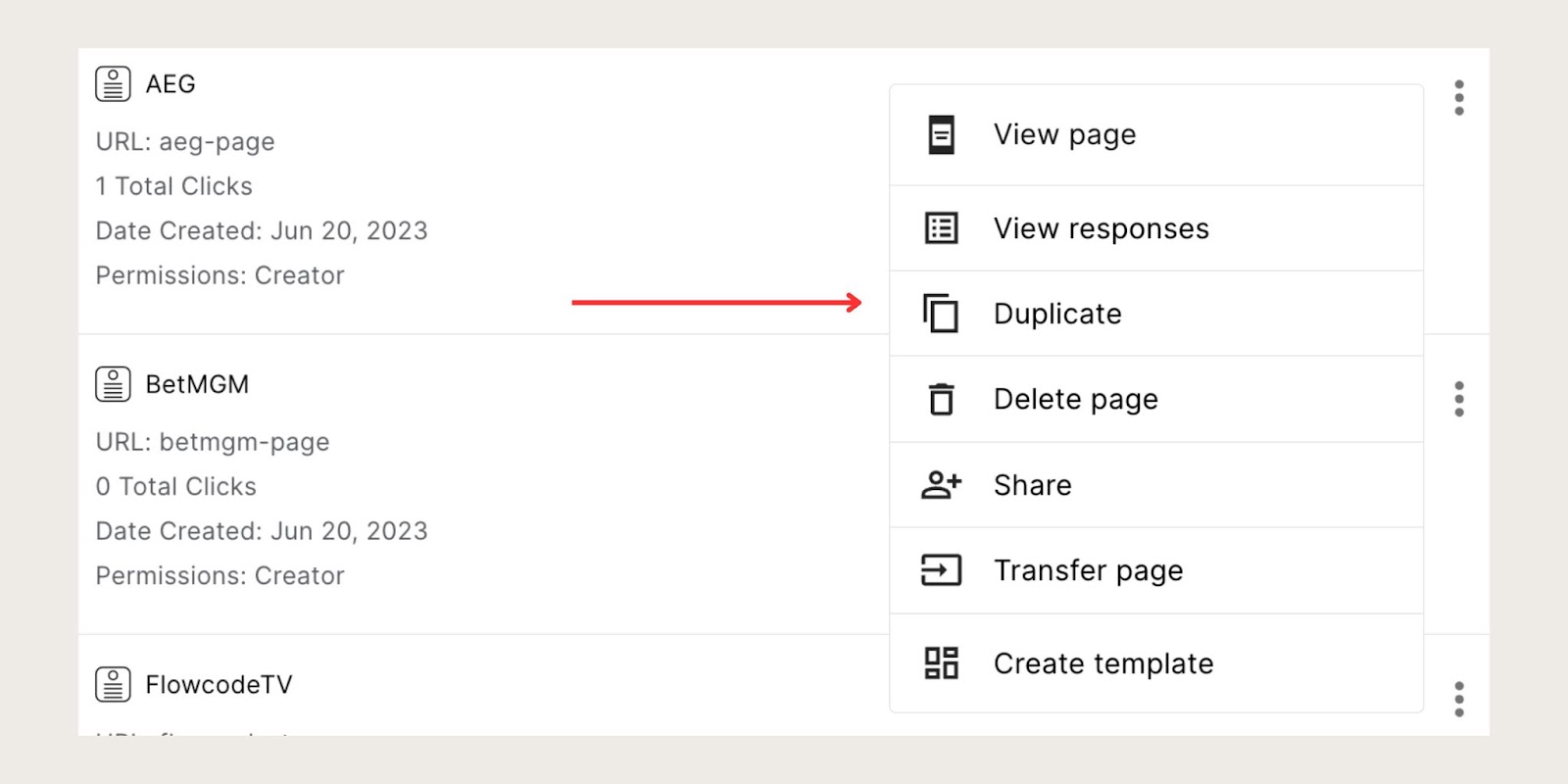Choose Create template menu entry

pos(1156,663)
